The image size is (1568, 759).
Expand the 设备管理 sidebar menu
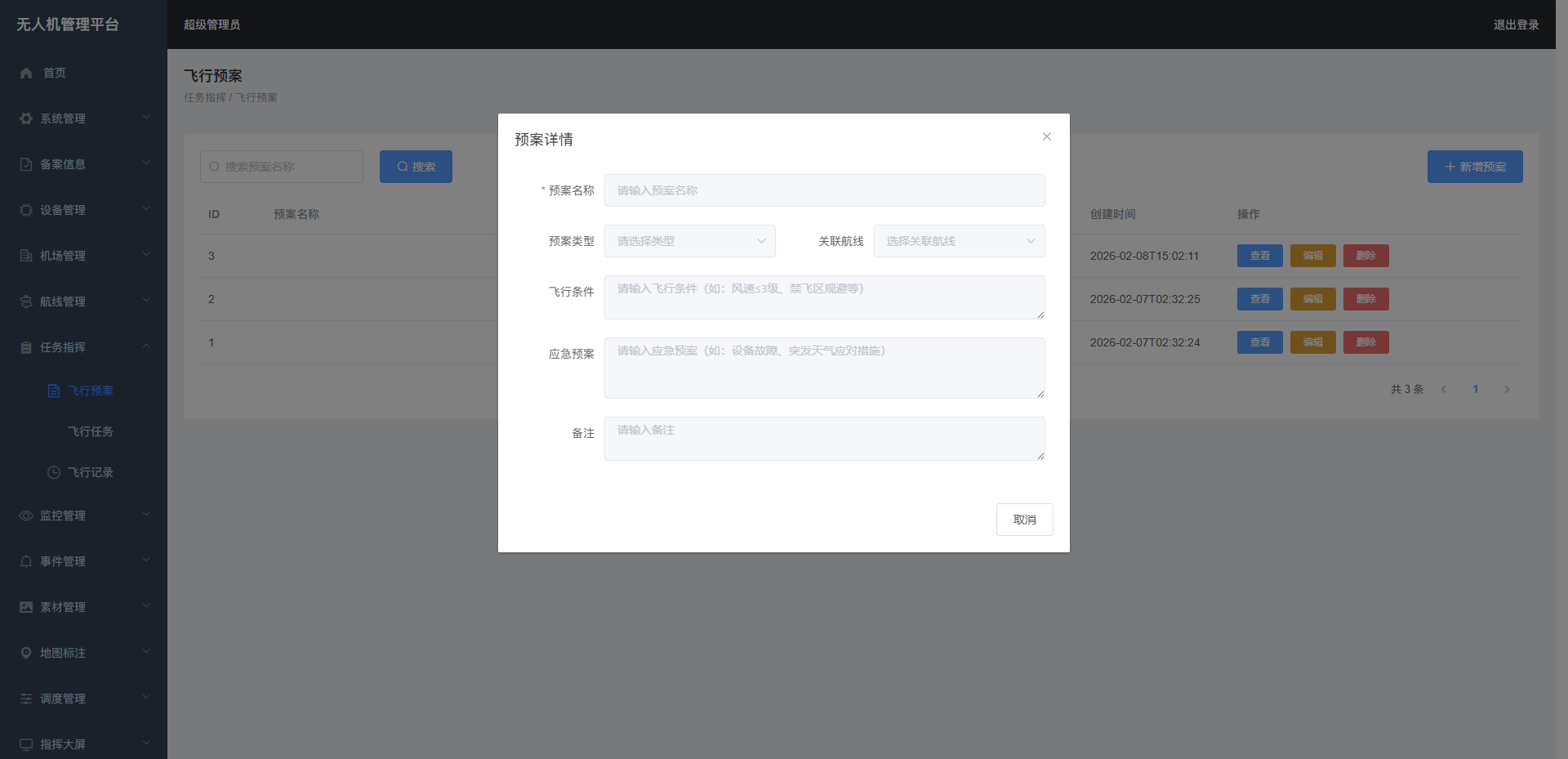(83, 210)
